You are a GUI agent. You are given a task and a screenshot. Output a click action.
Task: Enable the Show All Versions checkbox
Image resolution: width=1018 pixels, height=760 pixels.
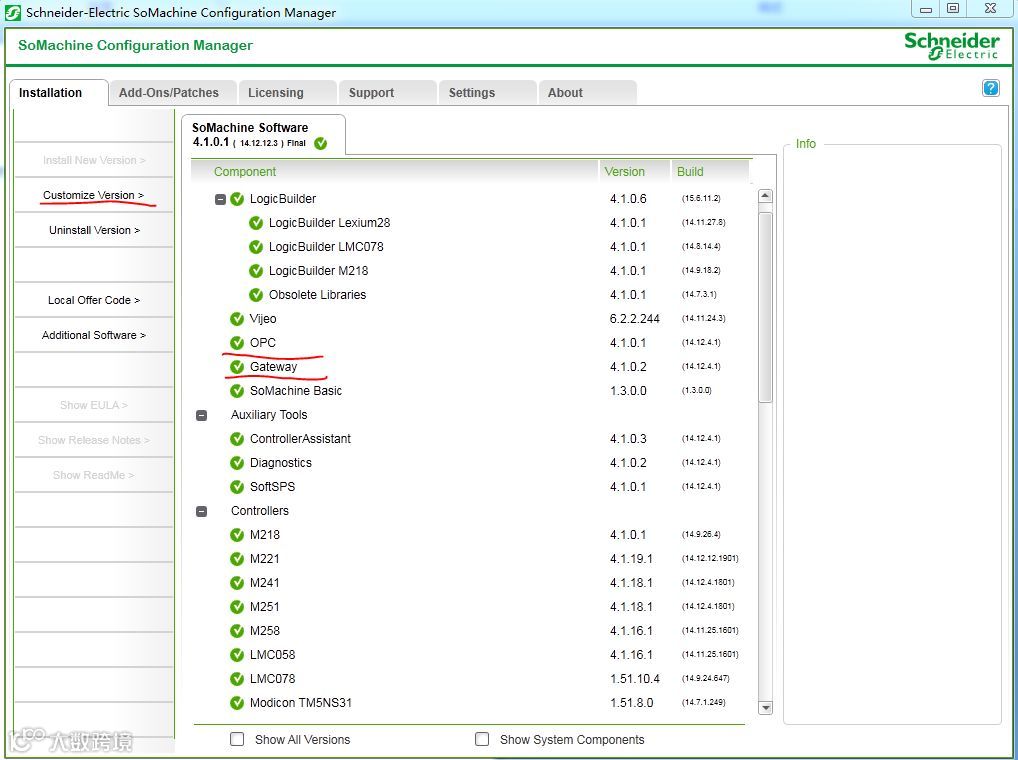click(x=238, y=739)
